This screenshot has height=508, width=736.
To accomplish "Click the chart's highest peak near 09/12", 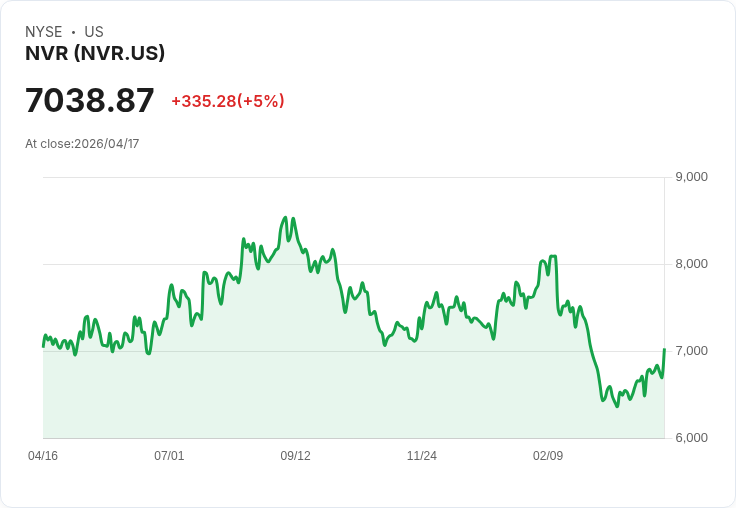I will [x=285, y=217].
